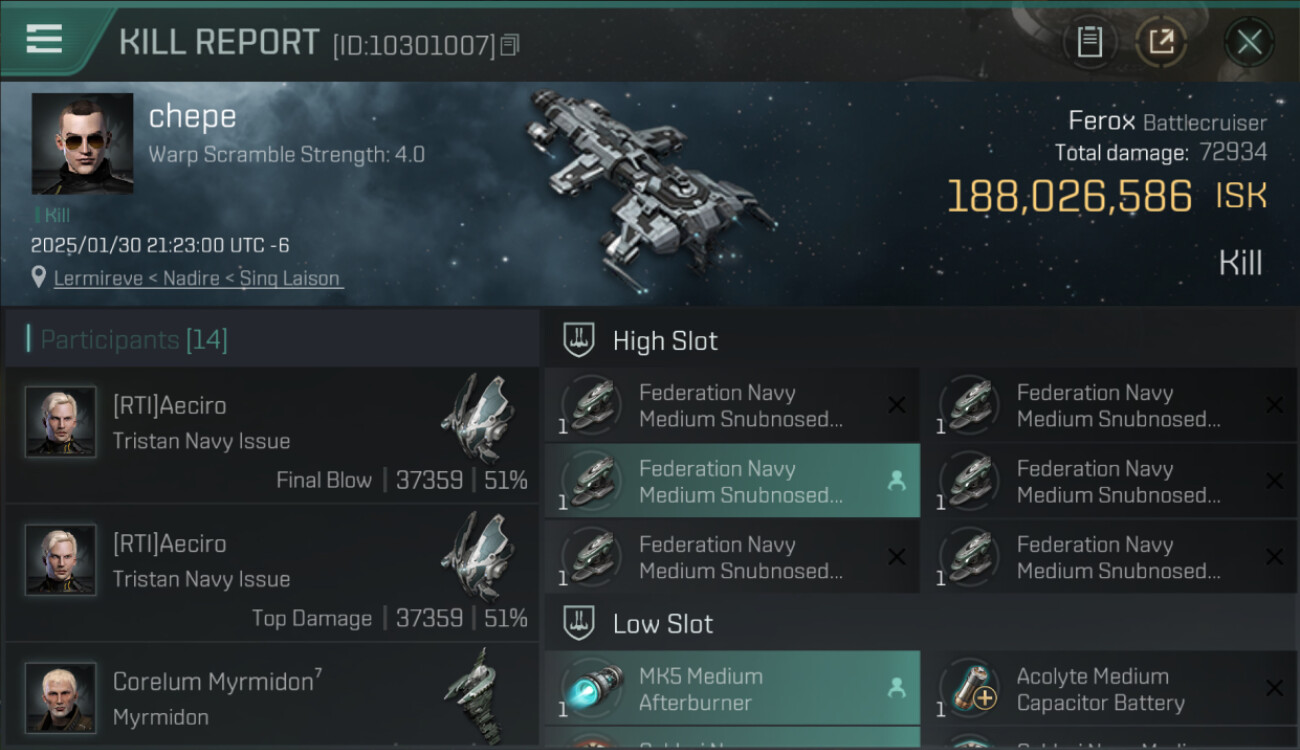Open Aeciro's portrait in the Final Blow row
The height and width of the screenshot is (750, 1300).
pyautogui.click(x=61, y=422)
